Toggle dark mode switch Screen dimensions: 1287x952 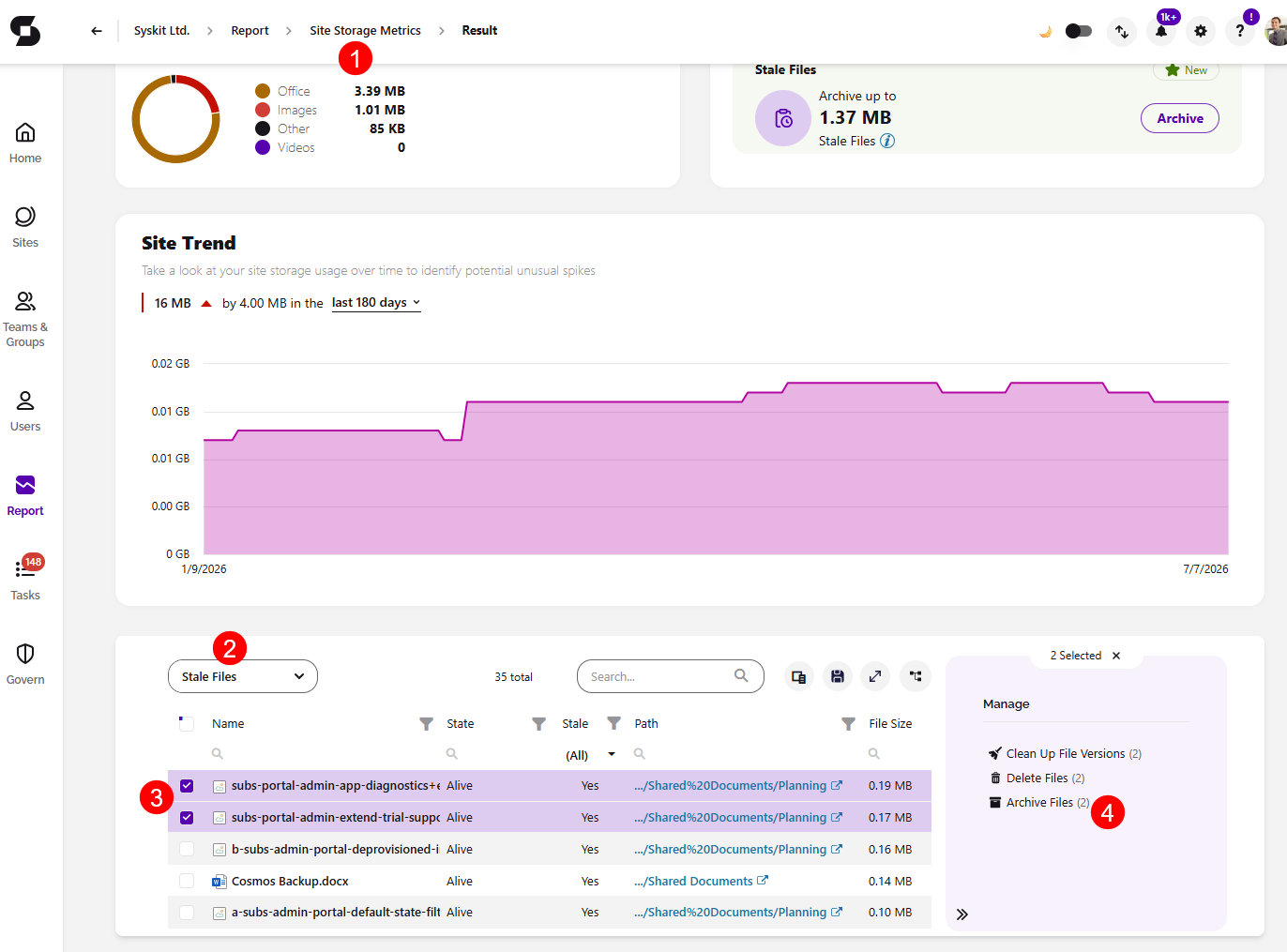(1079, 31)
